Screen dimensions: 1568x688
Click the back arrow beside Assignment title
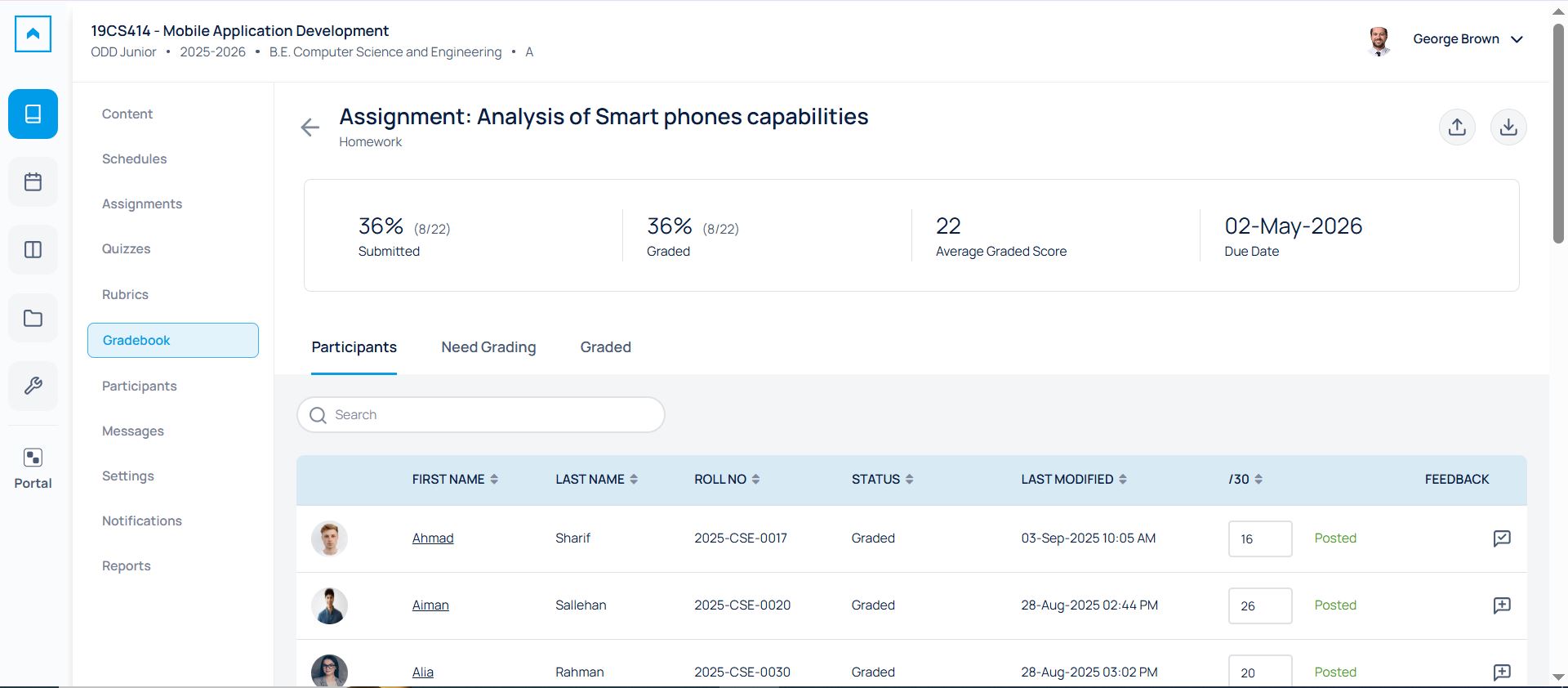[310, 127]
